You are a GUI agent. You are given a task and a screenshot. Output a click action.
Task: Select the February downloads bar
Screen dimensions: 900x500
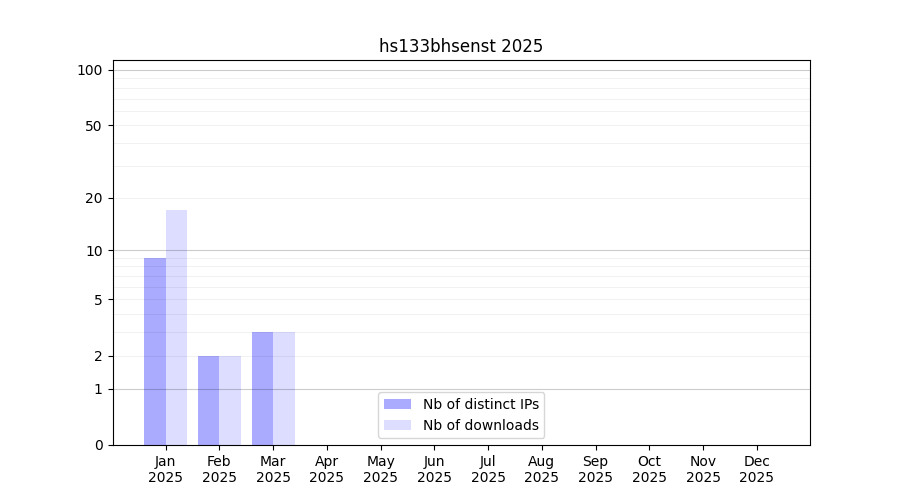click(230, 400)
